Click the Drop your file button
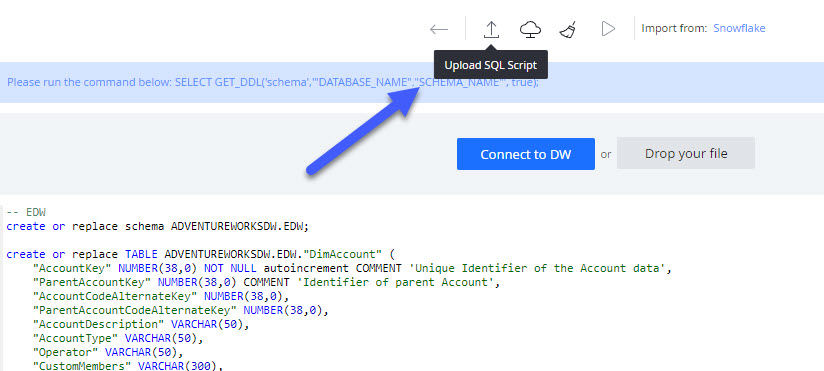Screen dimensions: 824x371 click(x=686, y=153)
